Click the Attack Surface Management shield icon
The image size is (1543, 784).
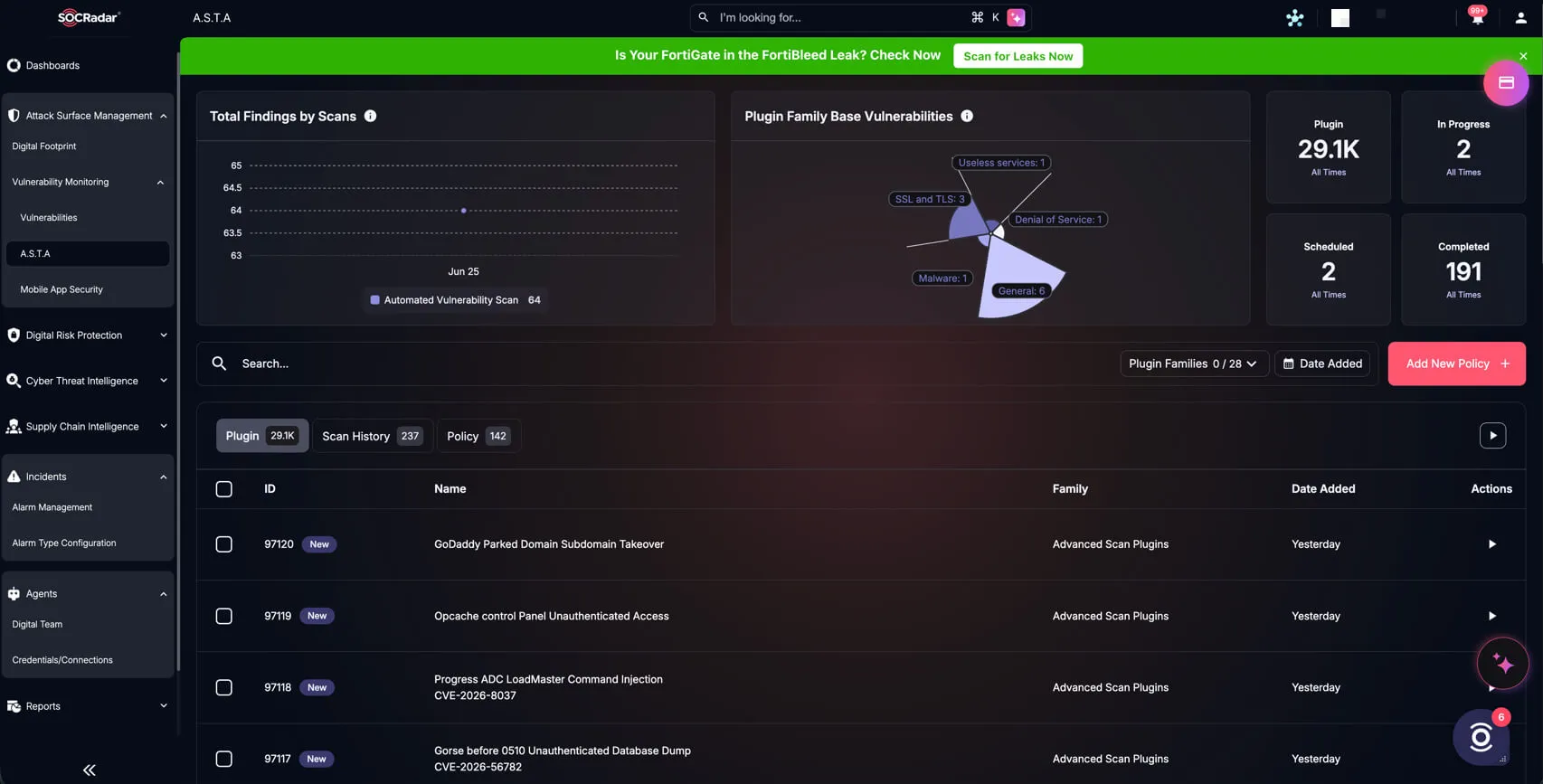pyautogui.click(x=14, y=116)
